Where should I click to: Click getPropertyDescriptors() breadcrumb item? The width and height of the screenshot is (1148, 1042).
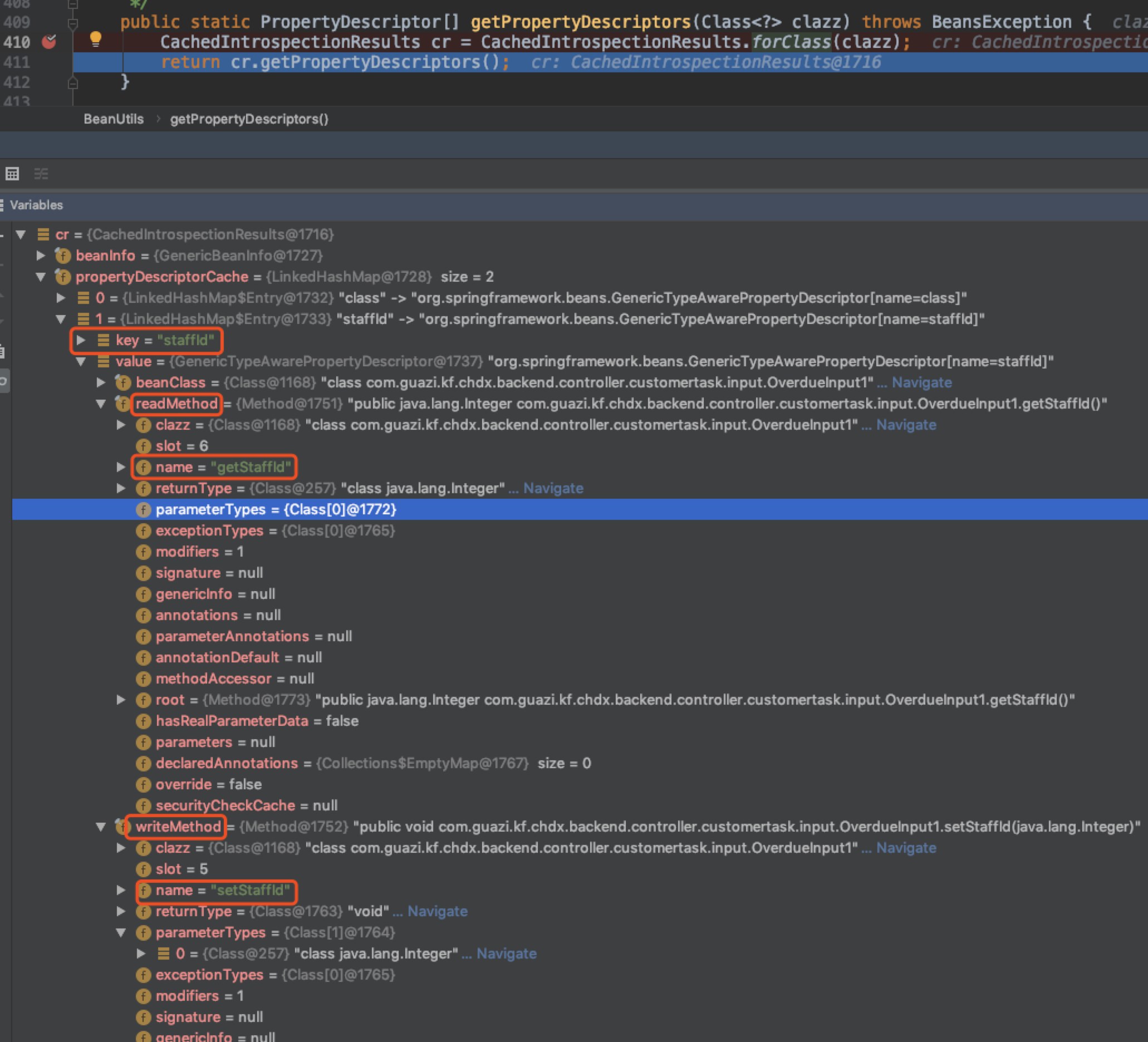[x=249, y=119]
